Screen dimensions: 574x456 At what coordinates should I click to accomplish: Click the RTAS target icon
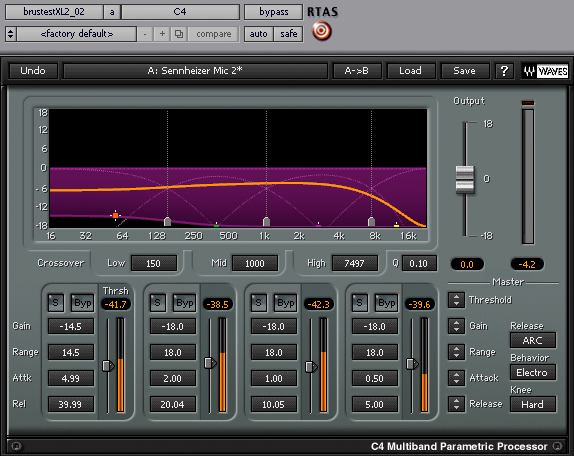point(322,31)
